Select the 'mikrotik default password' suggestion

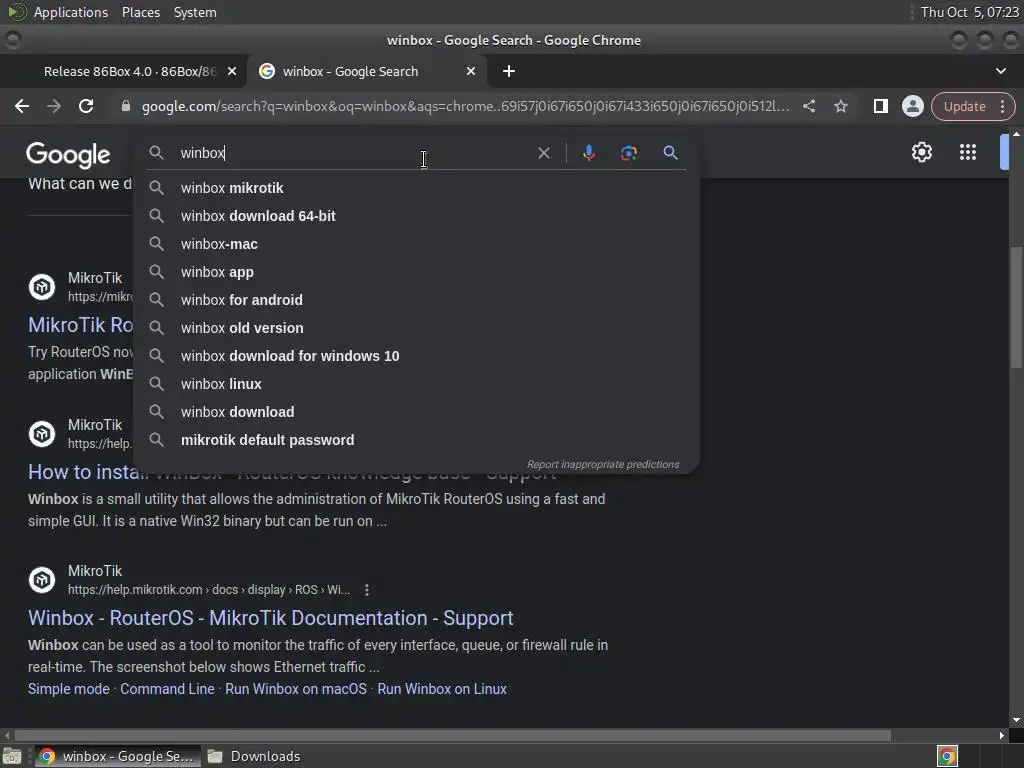[x=416, y=441]
